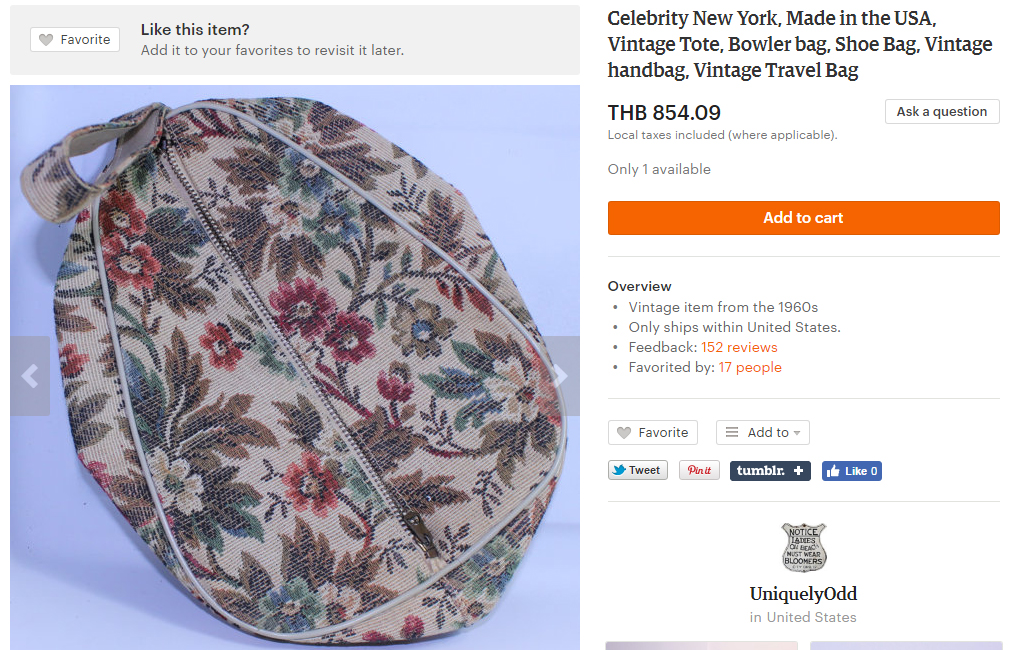1017x650 pixels.
Task: Visit the UniquelyOdd shop name link
Action: point(803,594)
